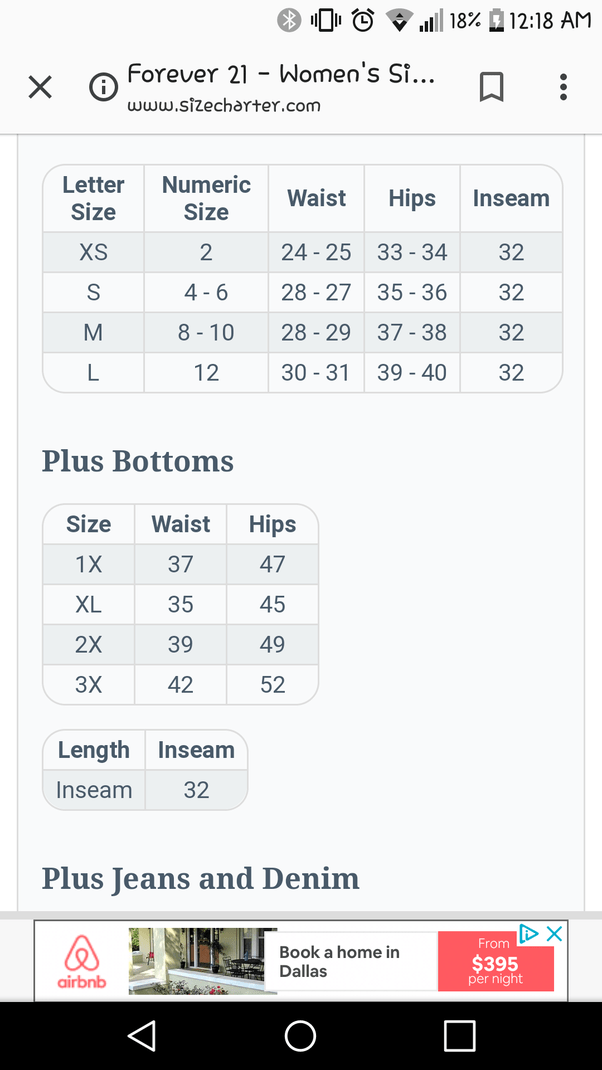Image resolution: width=602 pixels, height=1070 pixels.
Task: Tap the www.sizecharter.com URL text
Action: pos(224,104)
